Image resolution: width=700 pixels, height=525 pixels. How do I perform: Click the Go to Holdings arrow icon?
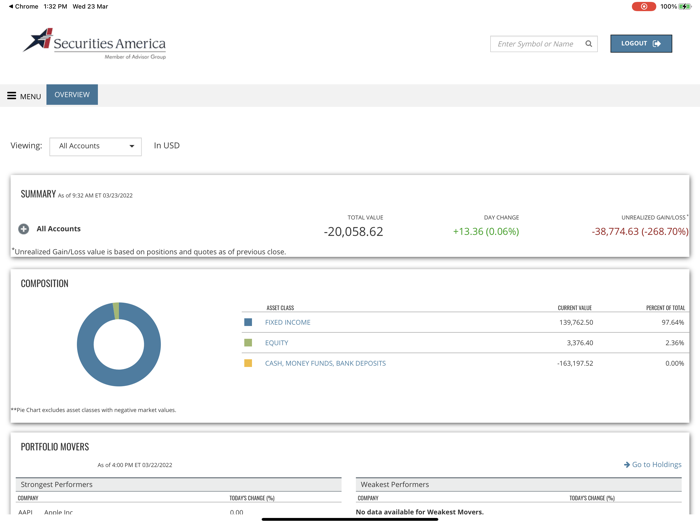[627, 465]
